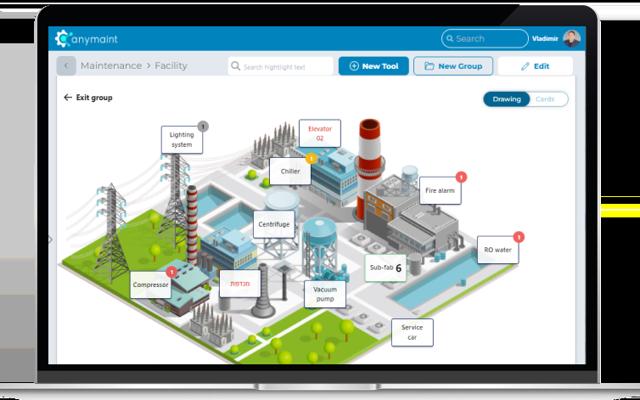
Task: Open Vladimir's profile avatar
Action: click(572, 38)
